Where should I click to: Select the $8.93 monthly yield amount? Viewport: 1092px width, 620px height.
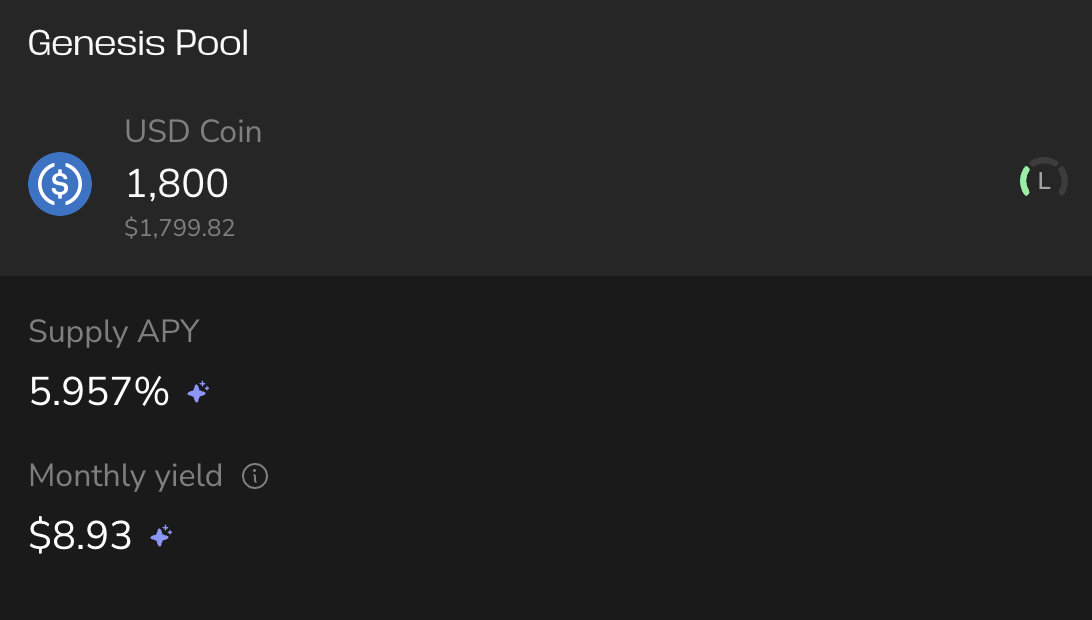pos(80,536)
